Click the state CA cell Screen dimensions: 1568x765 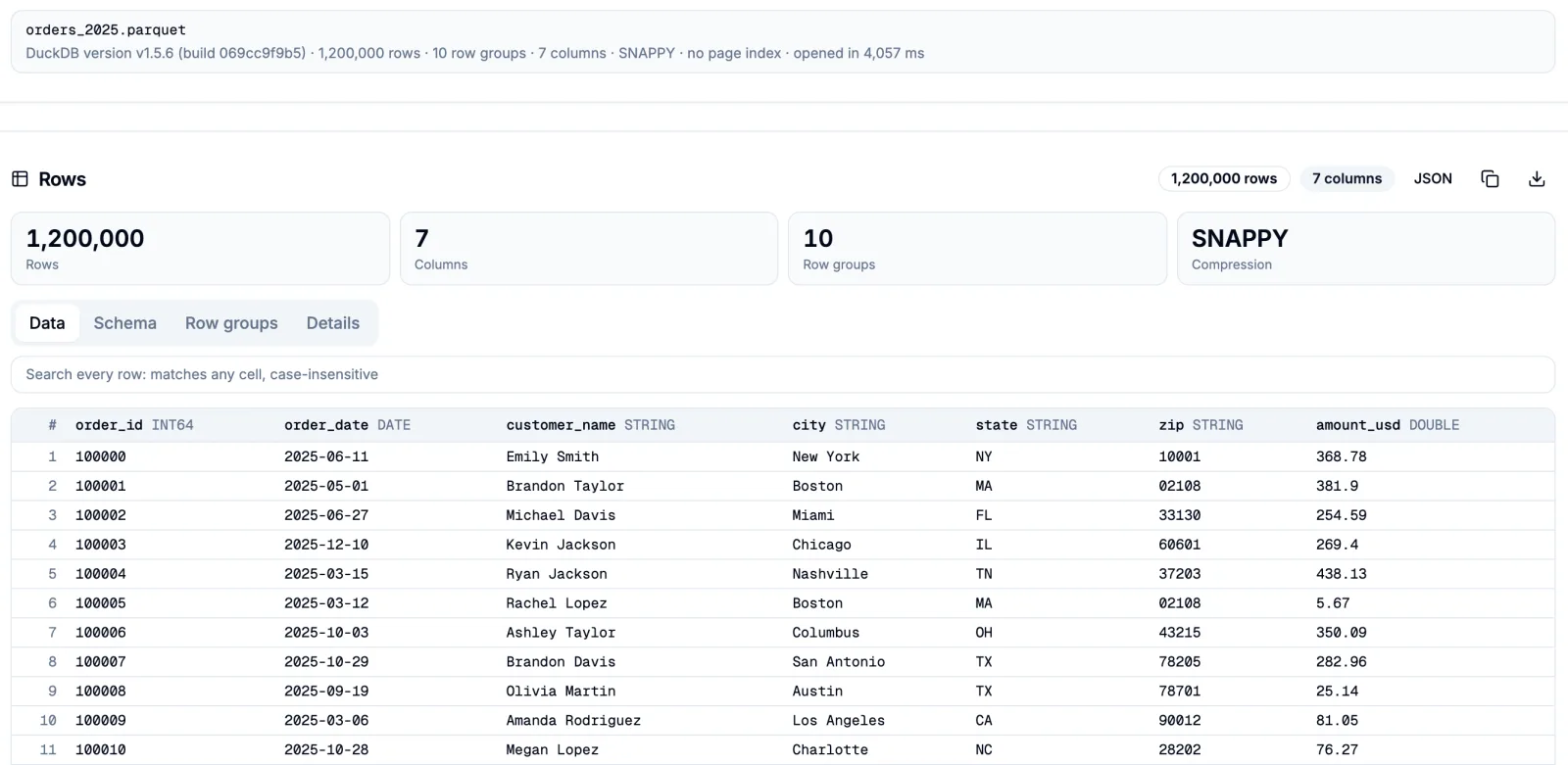984,721
